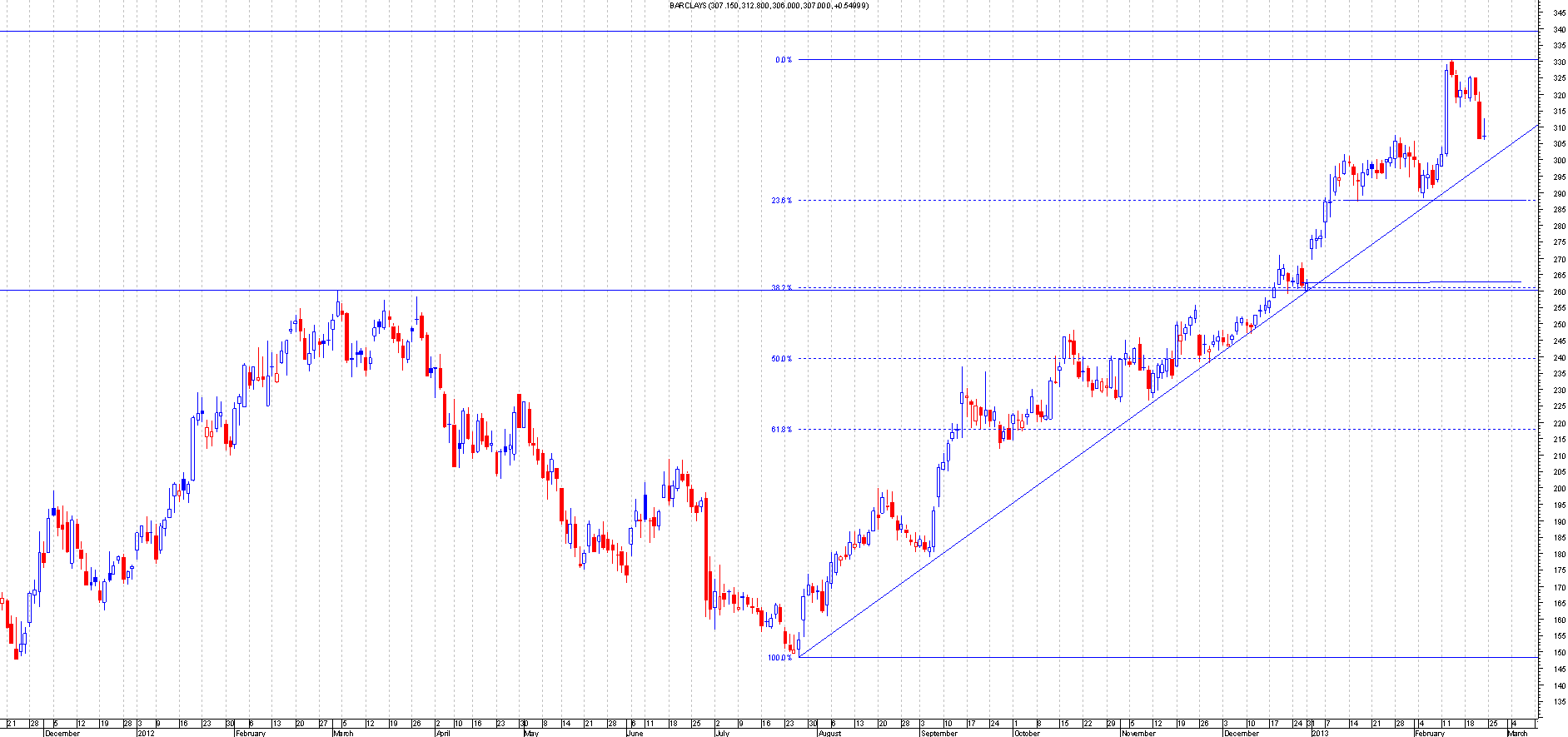Click the August month label
This screenshot has height=737, width=1568.
pyautogui.click(x=829, y=734)
